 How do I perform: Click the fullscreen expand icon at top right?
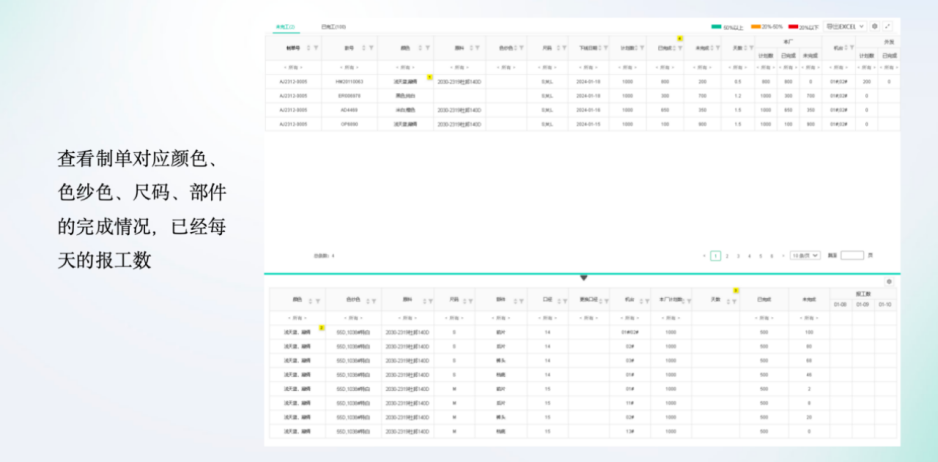coord(888,26)
